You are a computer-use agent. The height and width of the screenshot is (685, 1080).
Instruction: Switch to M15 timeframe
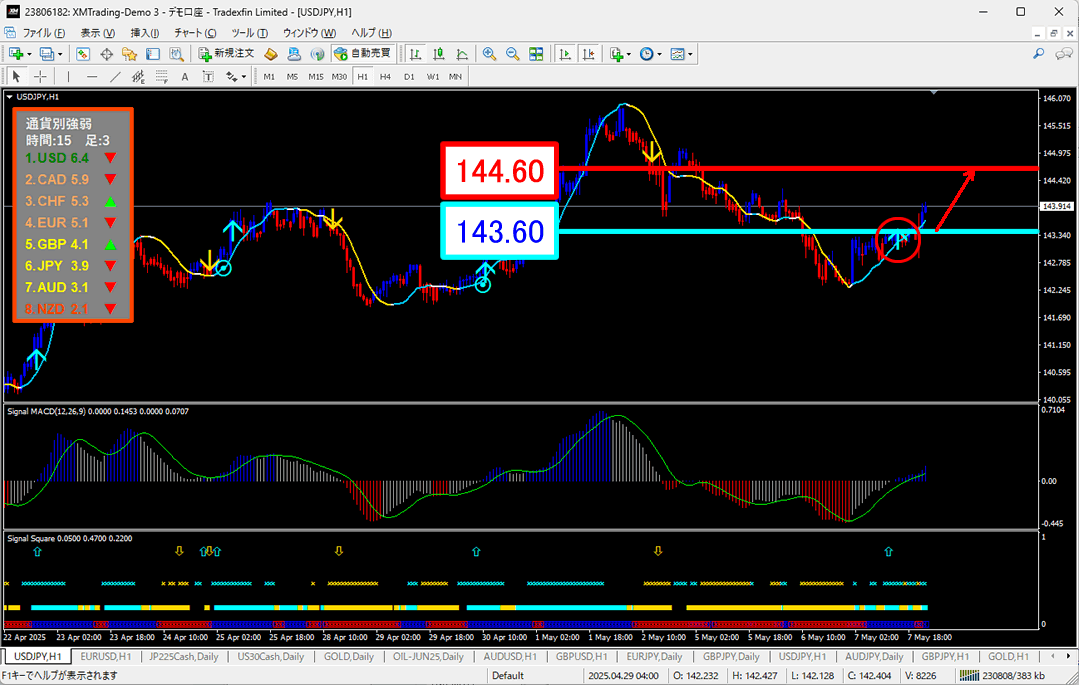click(315, 76)
